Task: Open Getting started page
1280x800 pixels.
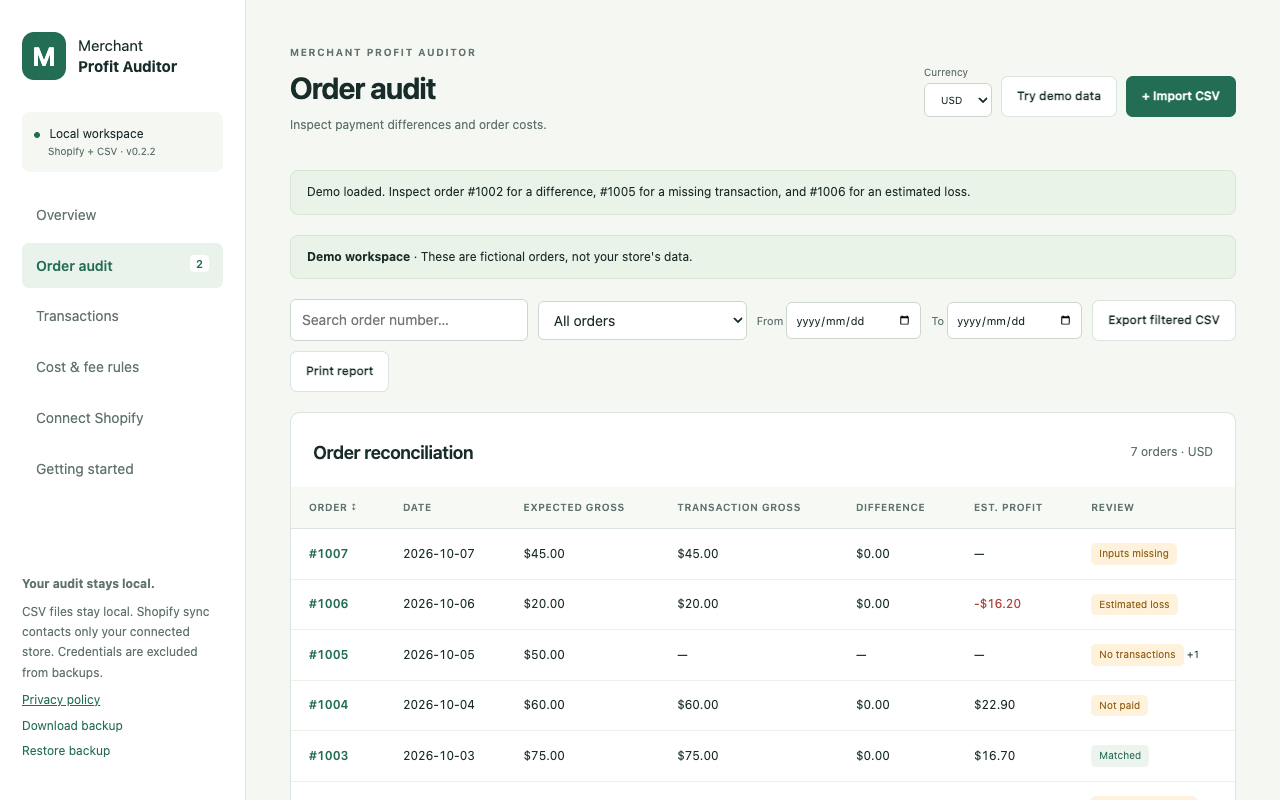Action: point(122,469)
